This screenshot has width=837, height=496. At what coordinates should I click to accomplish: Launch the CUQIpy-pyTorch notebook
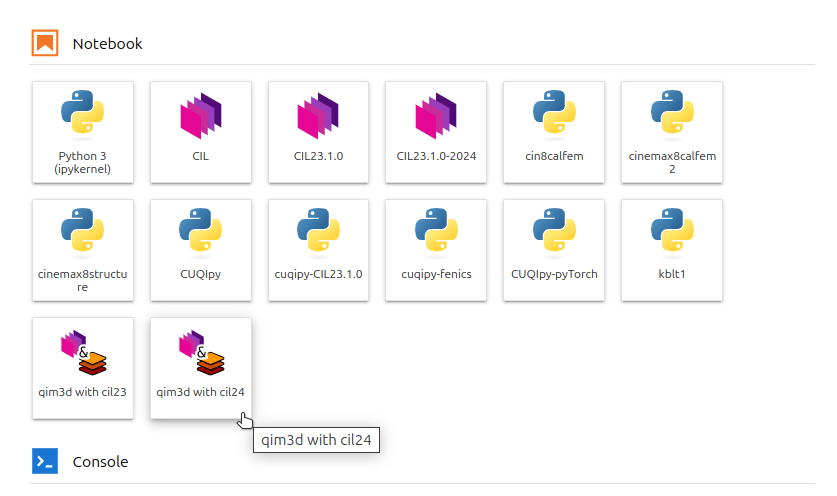click(554, 250)
